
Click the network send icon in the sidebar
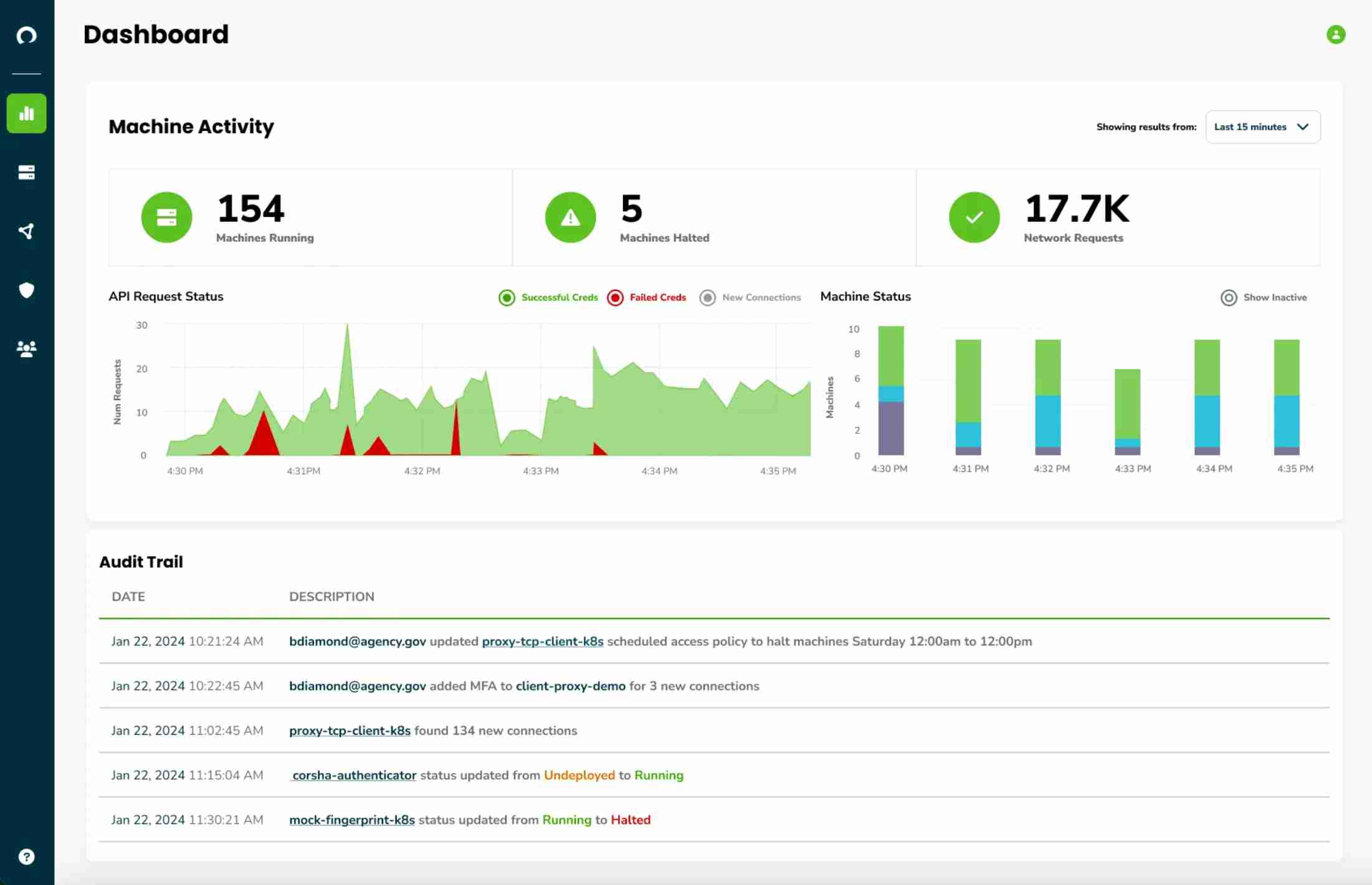[26, 231]
